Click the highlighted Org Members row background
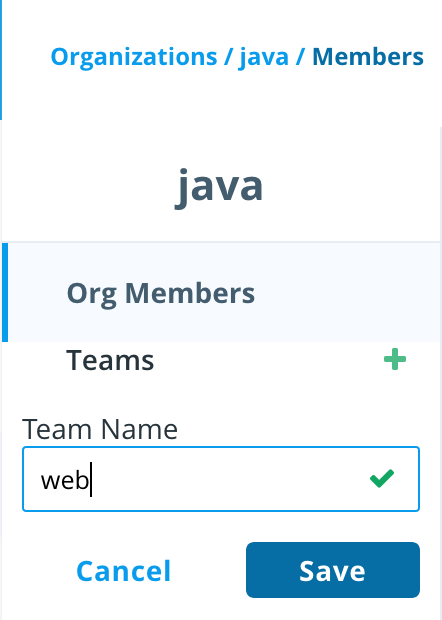The image size is (442, 620). [x=348, y=292]
